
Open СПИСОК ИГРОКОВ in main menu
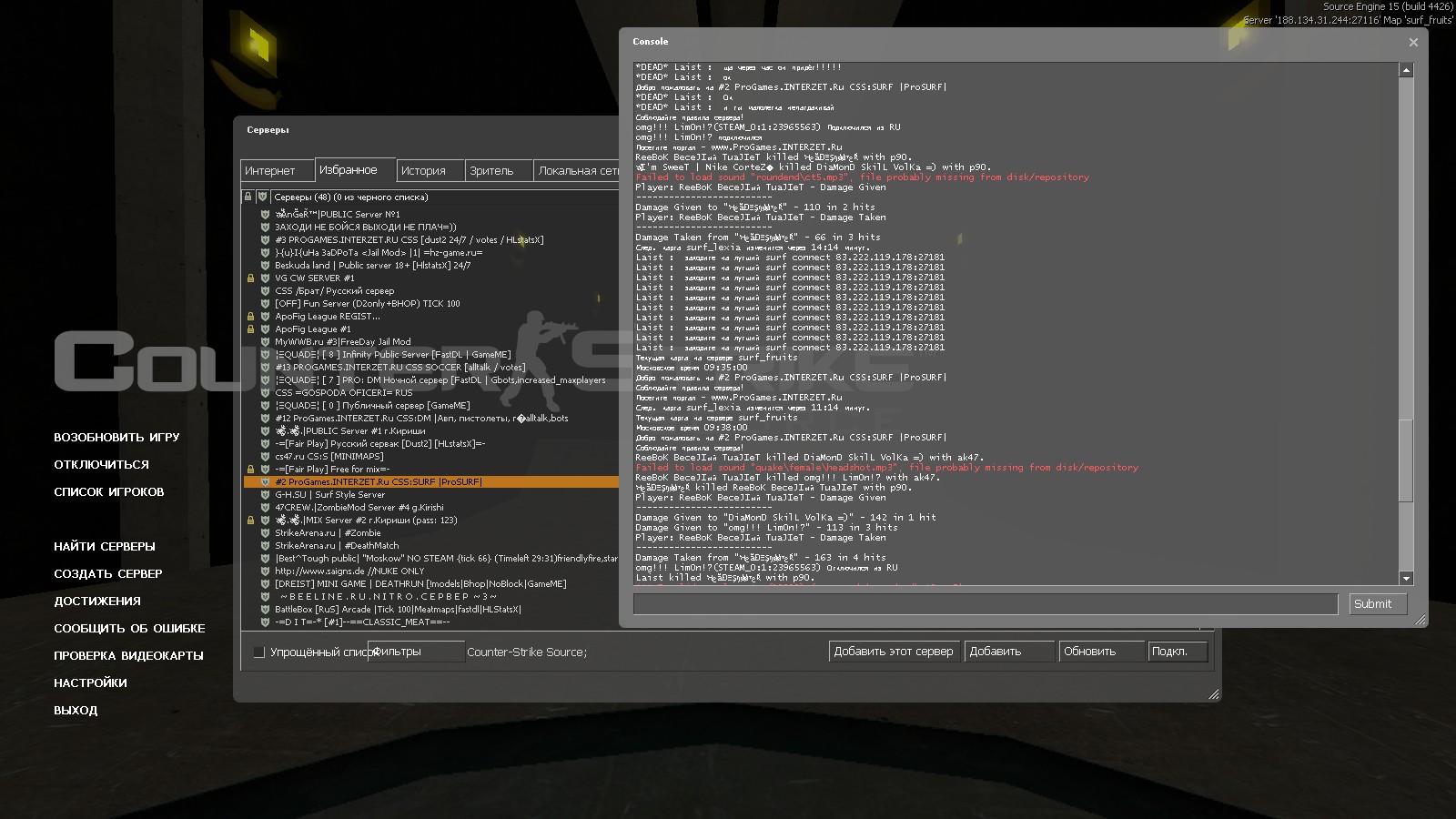[109, 492]
